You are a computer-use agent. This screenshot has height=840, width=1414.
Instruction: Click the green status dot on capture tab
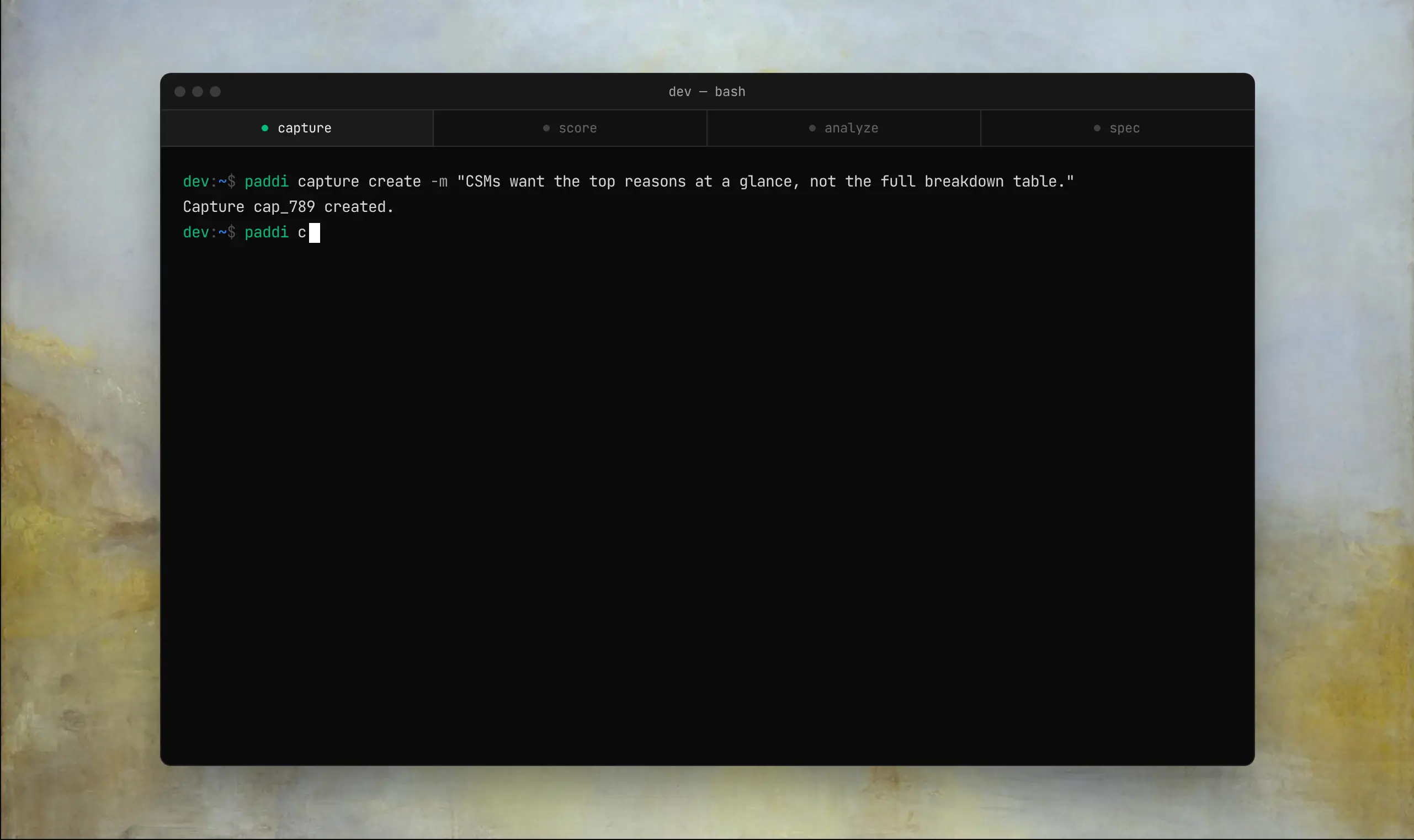click(264, 128)
